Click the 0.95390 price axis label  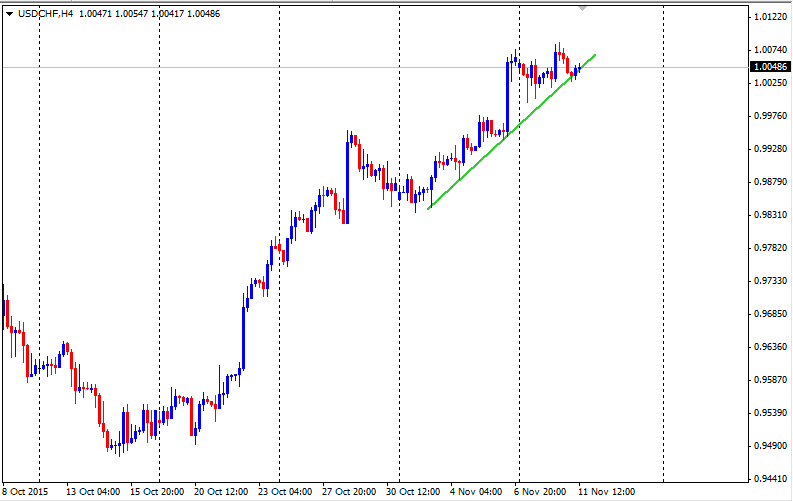[770, 413]
